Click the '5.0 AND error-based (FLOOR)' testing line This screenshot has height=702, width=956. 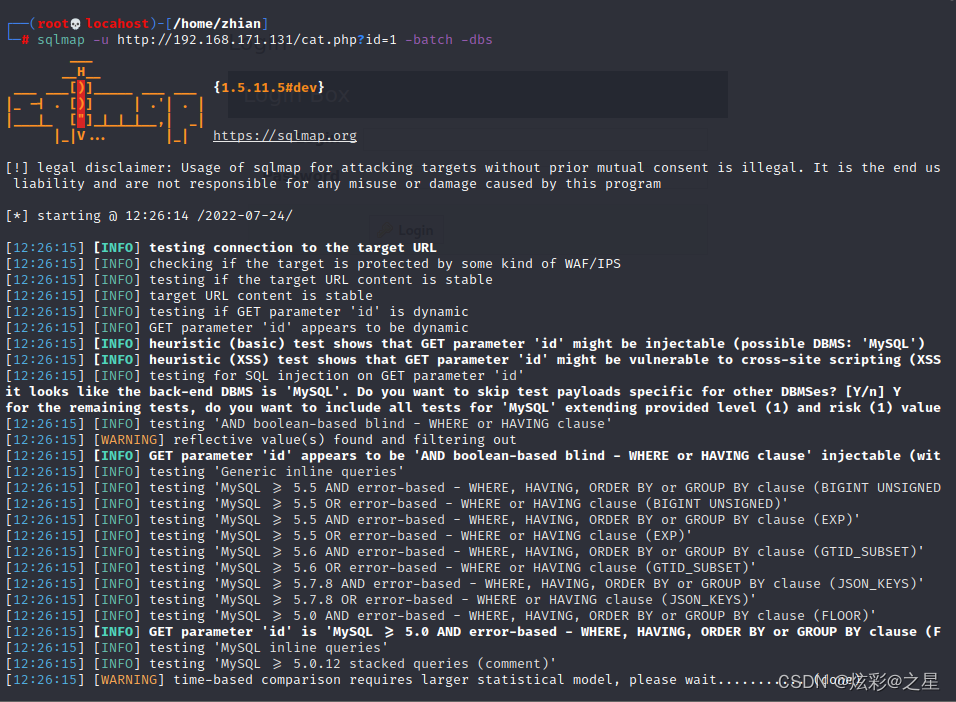441,615
